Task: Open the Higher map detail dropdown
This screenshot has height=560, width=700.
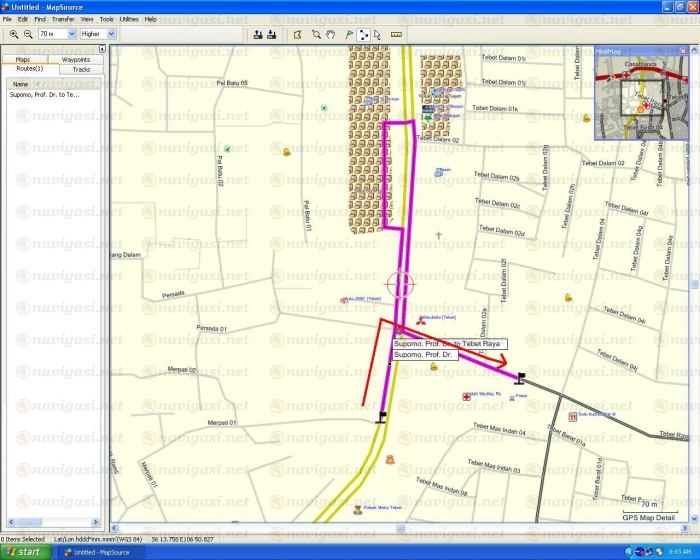Action: point(111,34)
